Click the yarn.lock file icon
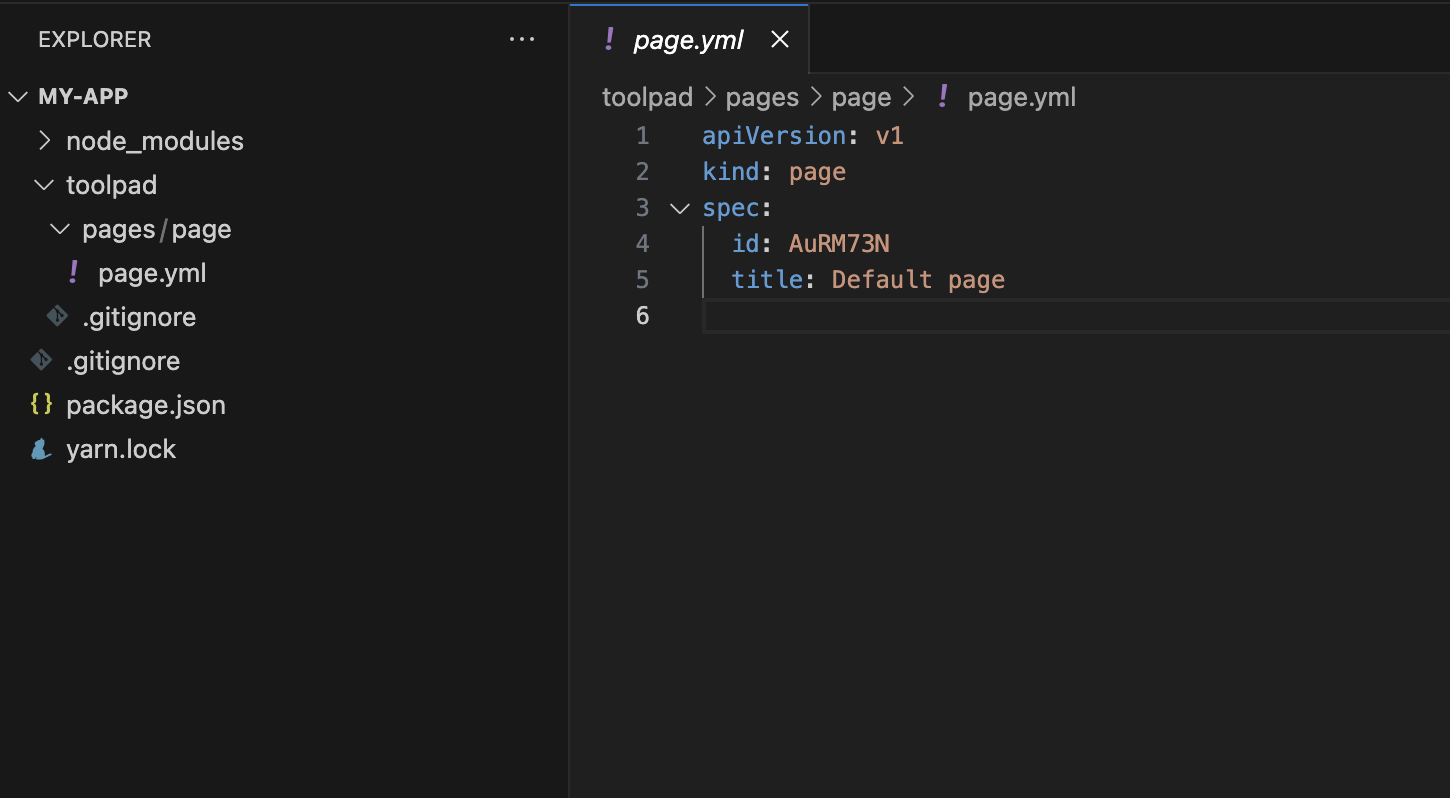 tap(41, 449)
